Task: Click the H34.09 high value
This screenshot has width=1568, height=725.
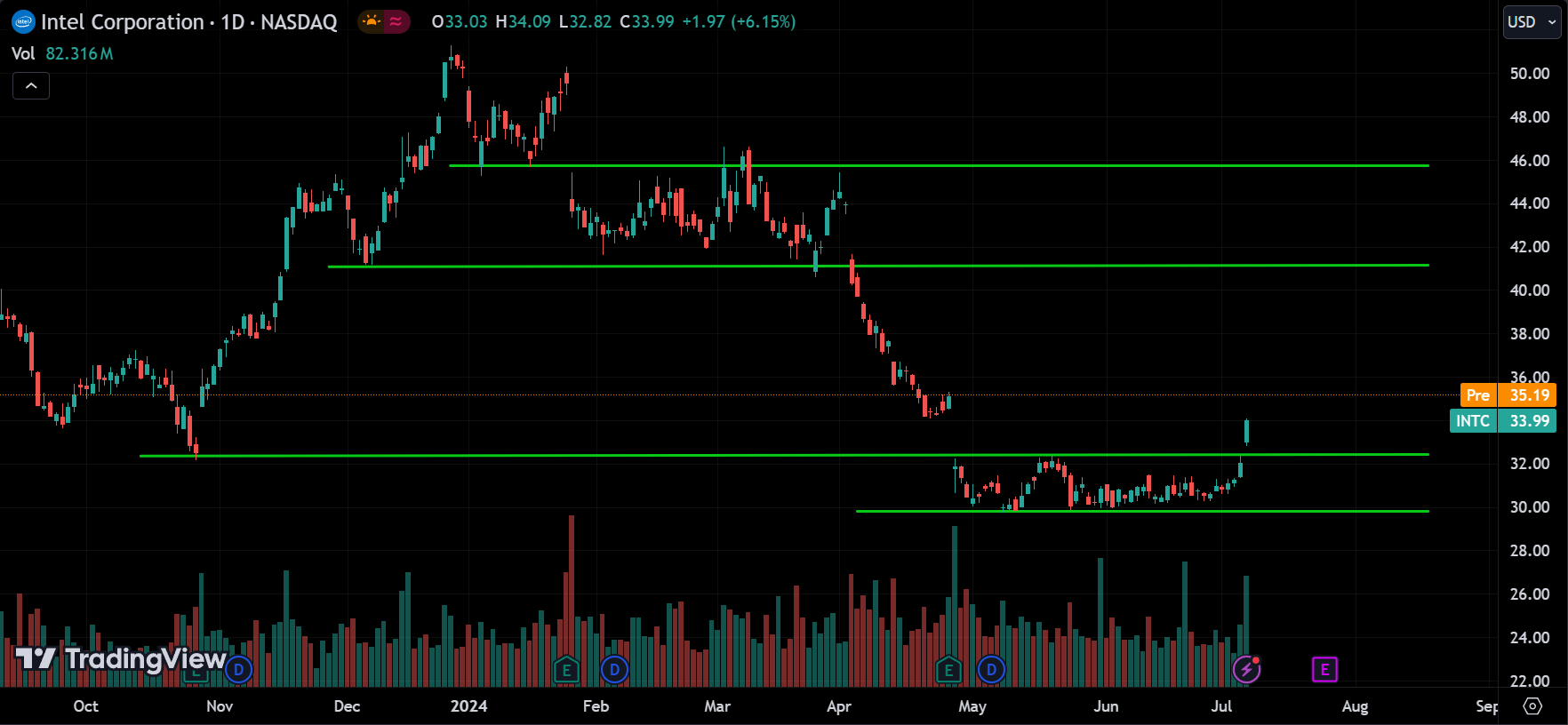Action: pyautogui.click(x=524, y=21)
